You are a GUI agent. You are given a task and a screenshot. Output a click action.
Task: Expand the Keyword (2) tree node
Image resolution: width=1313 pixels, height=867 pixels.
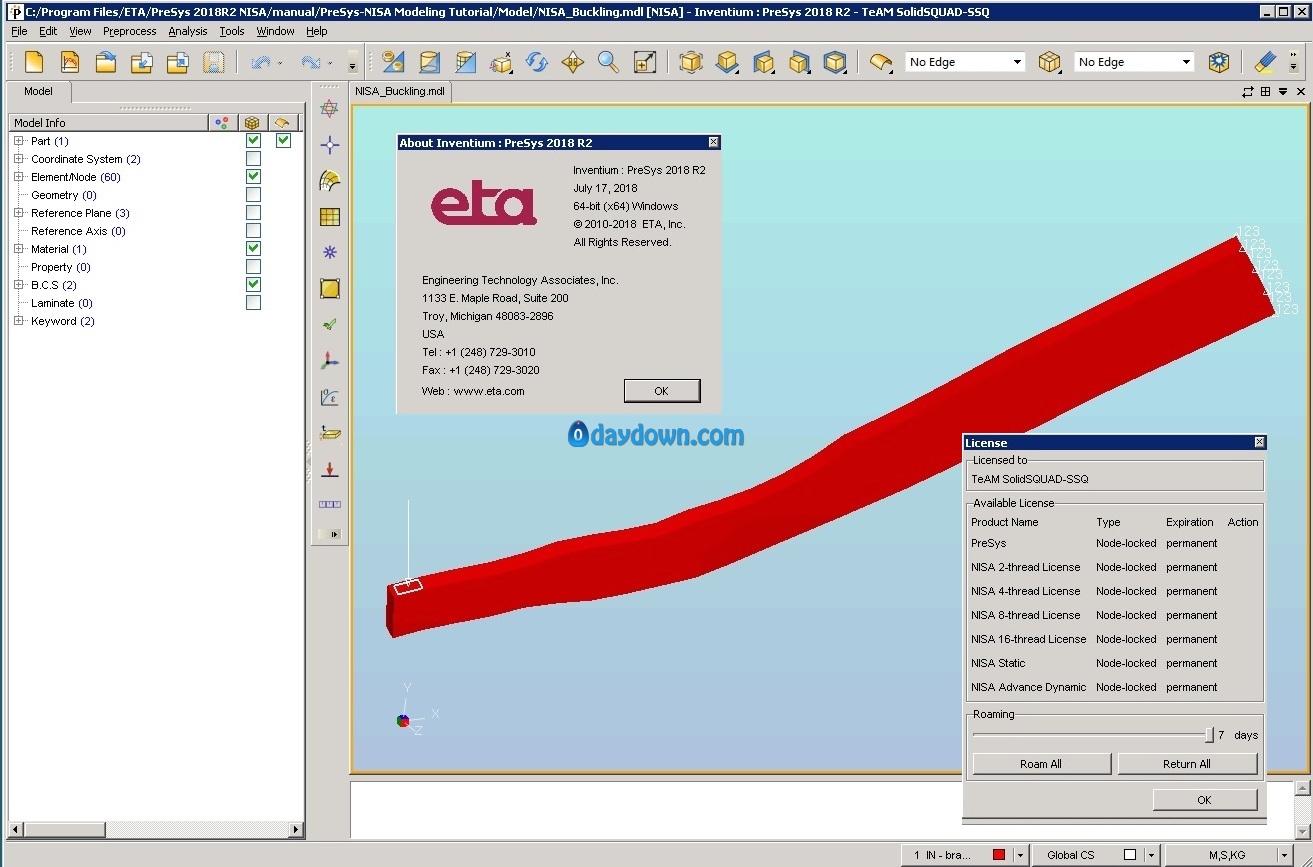19,321
